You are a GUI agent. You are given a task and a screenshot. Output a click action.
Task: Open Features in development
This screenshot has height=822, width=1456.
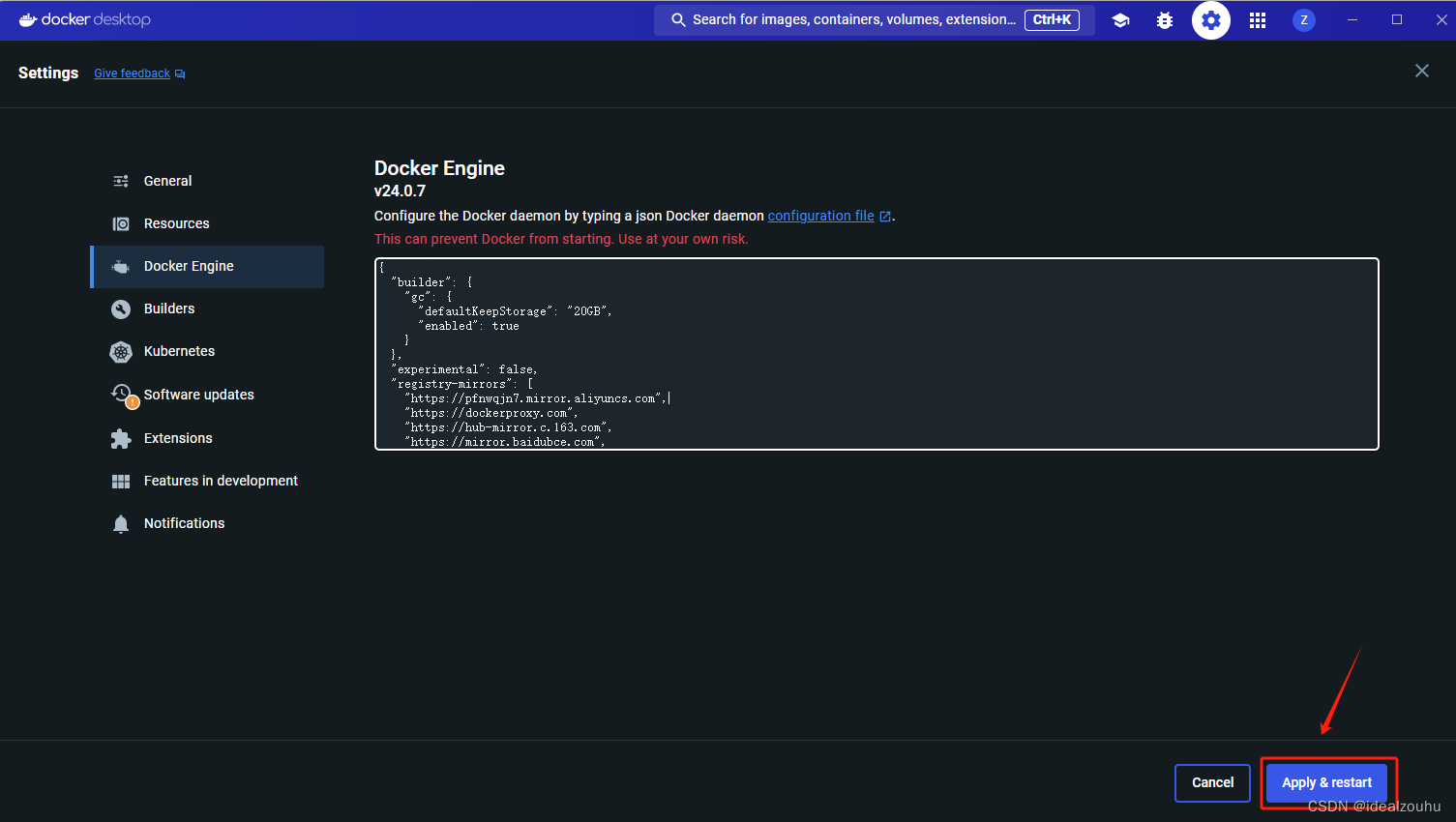[221, 480]
